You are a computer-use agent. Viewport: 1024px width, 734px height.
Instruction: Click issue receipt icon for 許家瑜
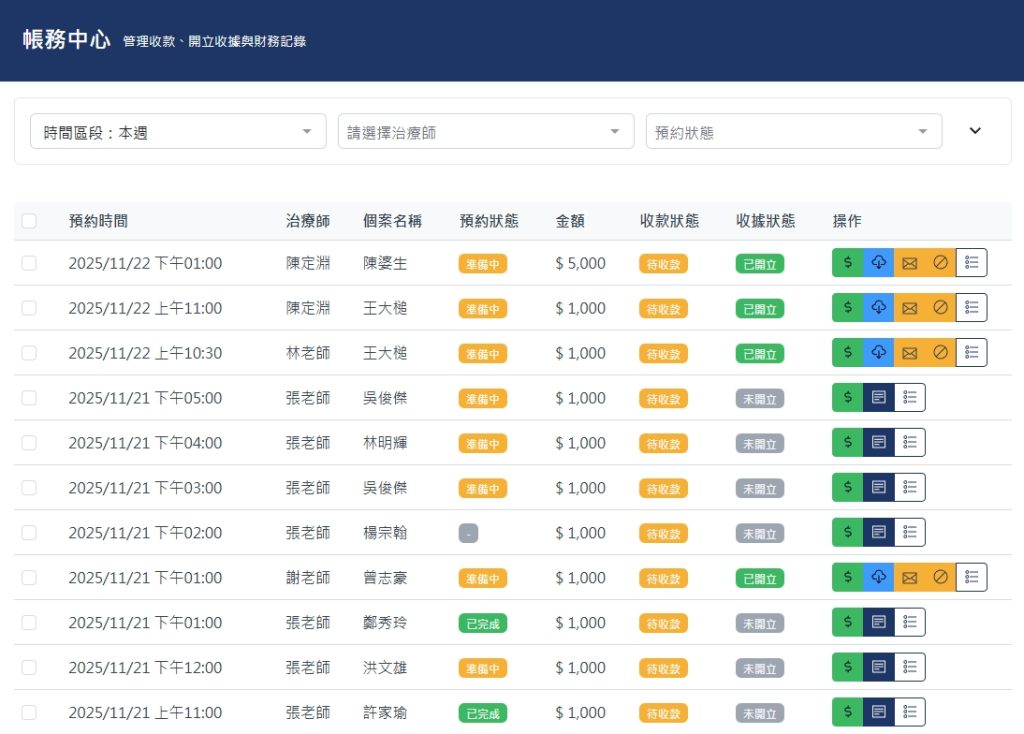(878, 712)
